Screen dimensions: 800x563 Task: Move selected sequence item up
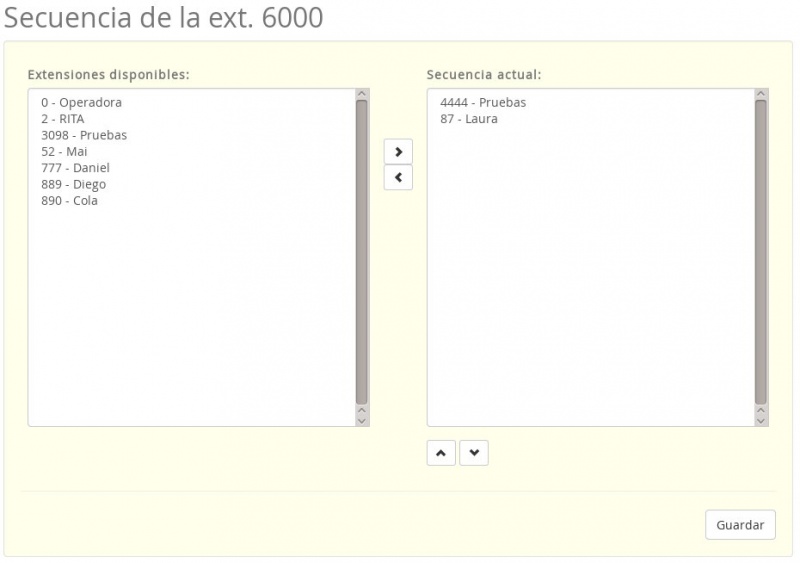coord(441,453)
